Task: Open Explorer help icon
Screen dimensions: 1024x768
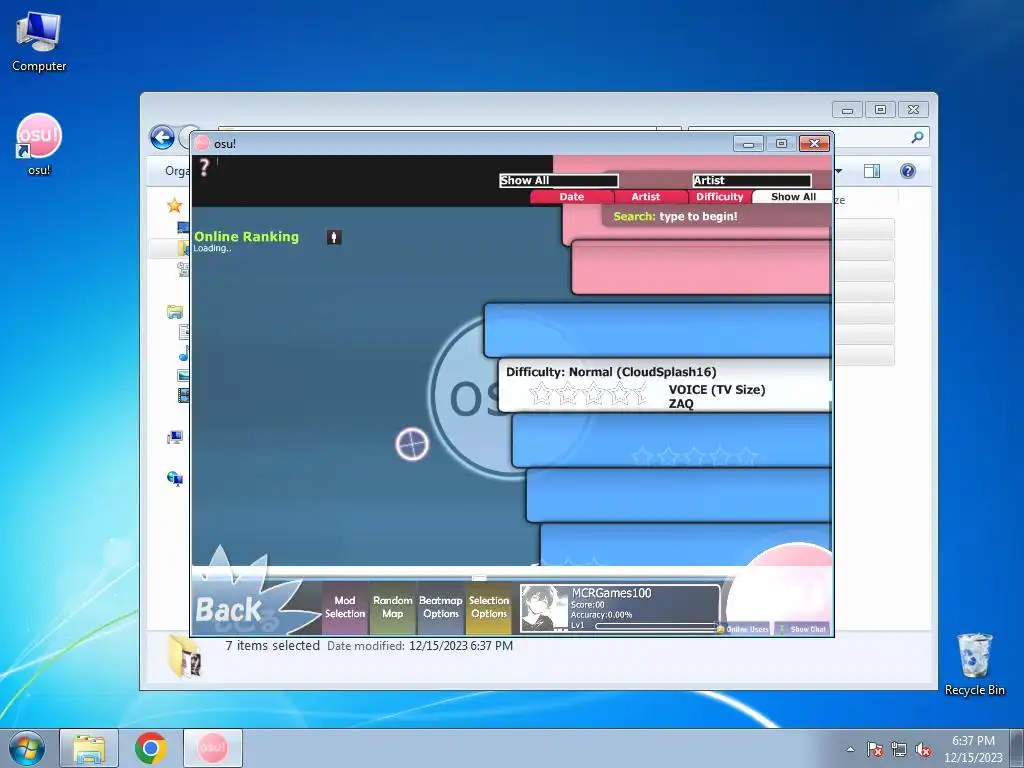Action: (907, 171)
